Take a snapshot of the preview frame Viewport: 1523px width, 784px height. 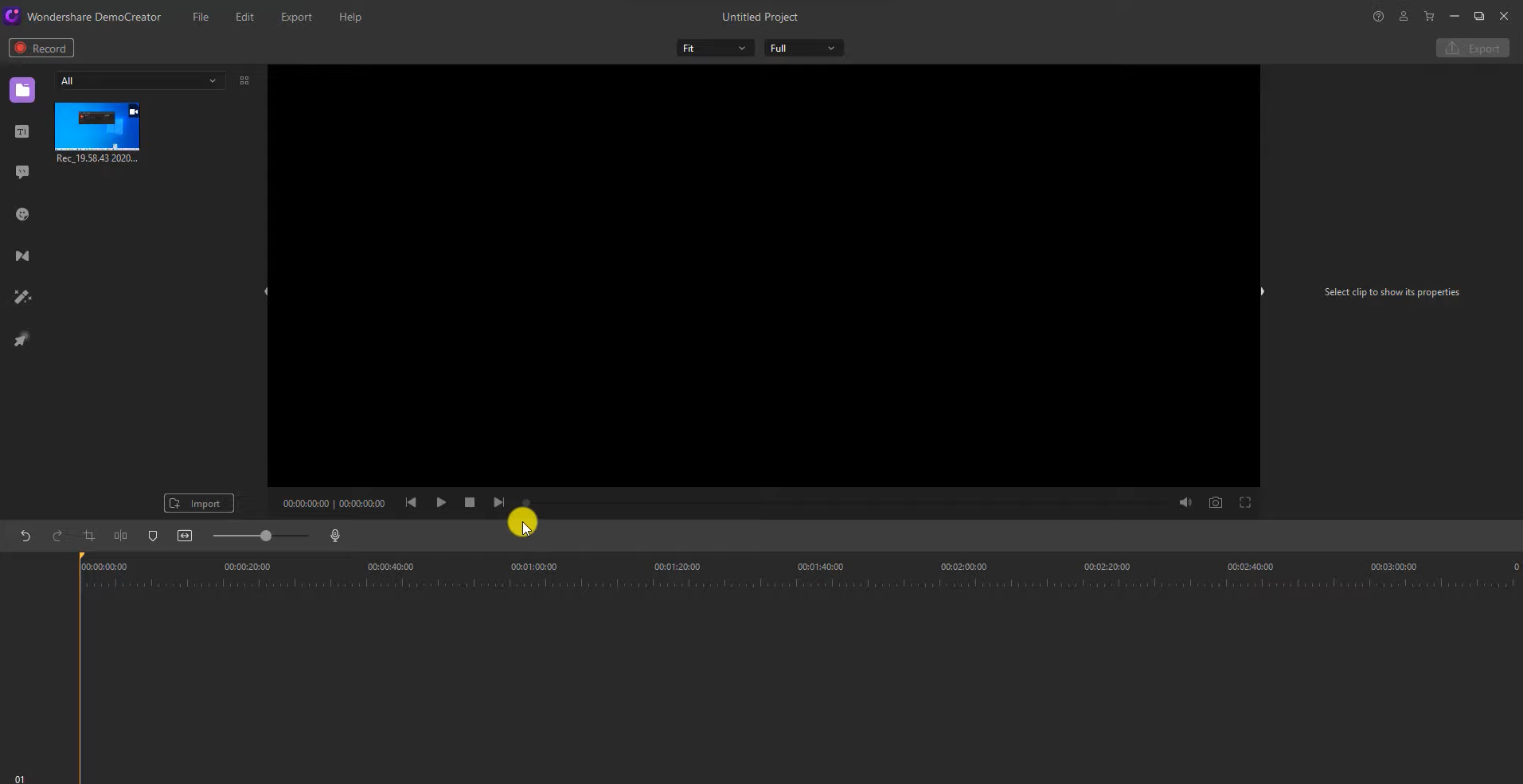tap(1216, 502)
